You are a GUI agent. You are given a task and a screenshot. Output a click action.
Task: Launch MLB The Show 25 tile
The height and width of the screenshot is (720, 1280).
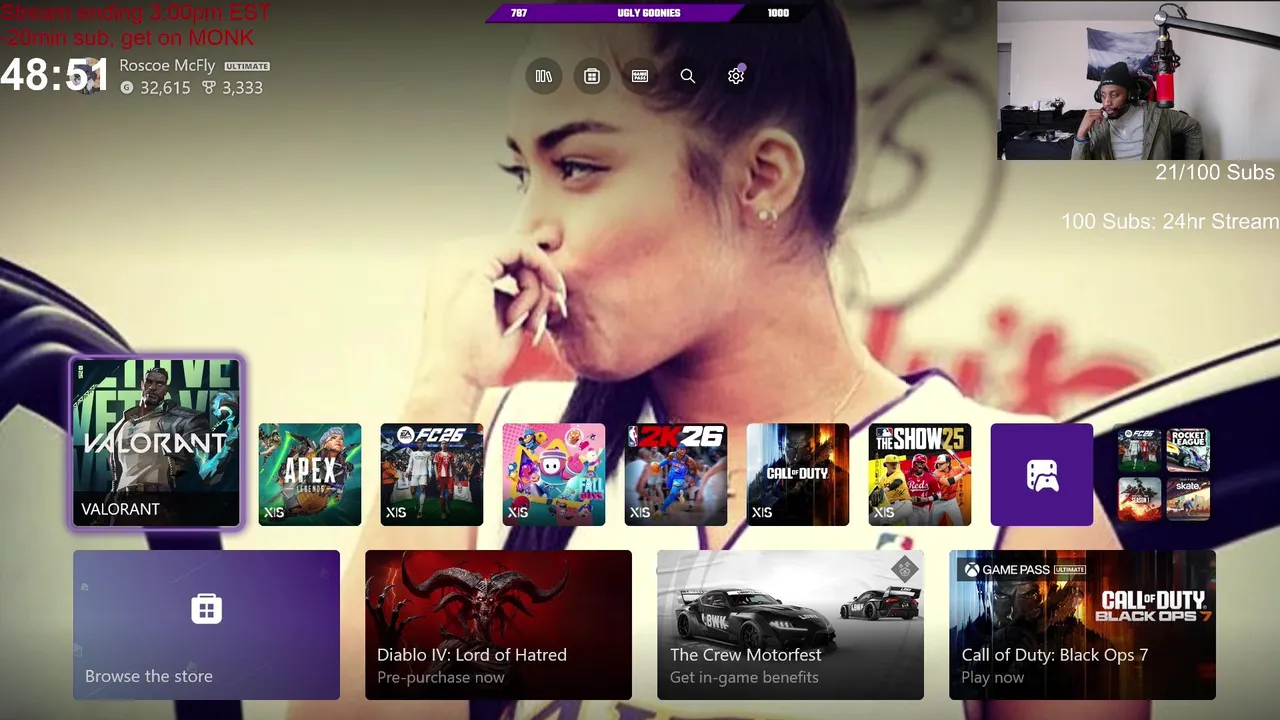(x=920, y=475)
